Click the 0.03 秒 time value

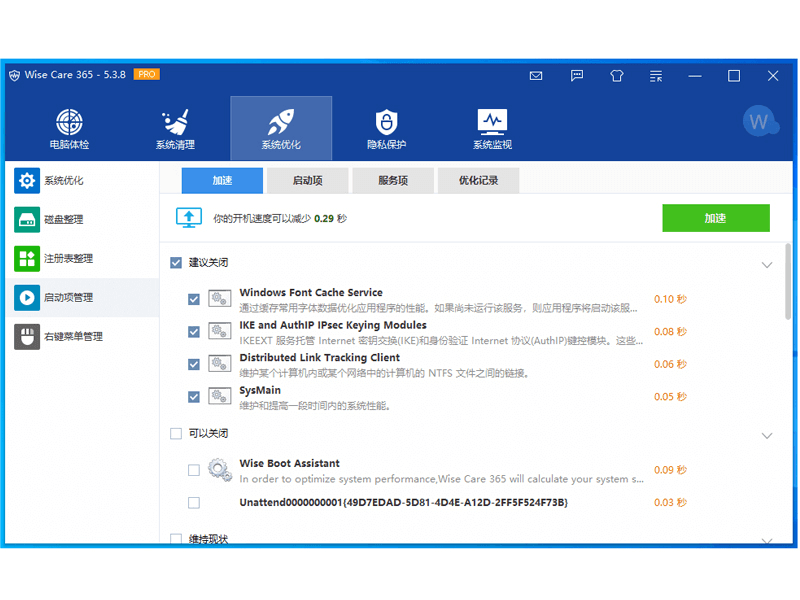pyautogui.click(x=670, y=503)
